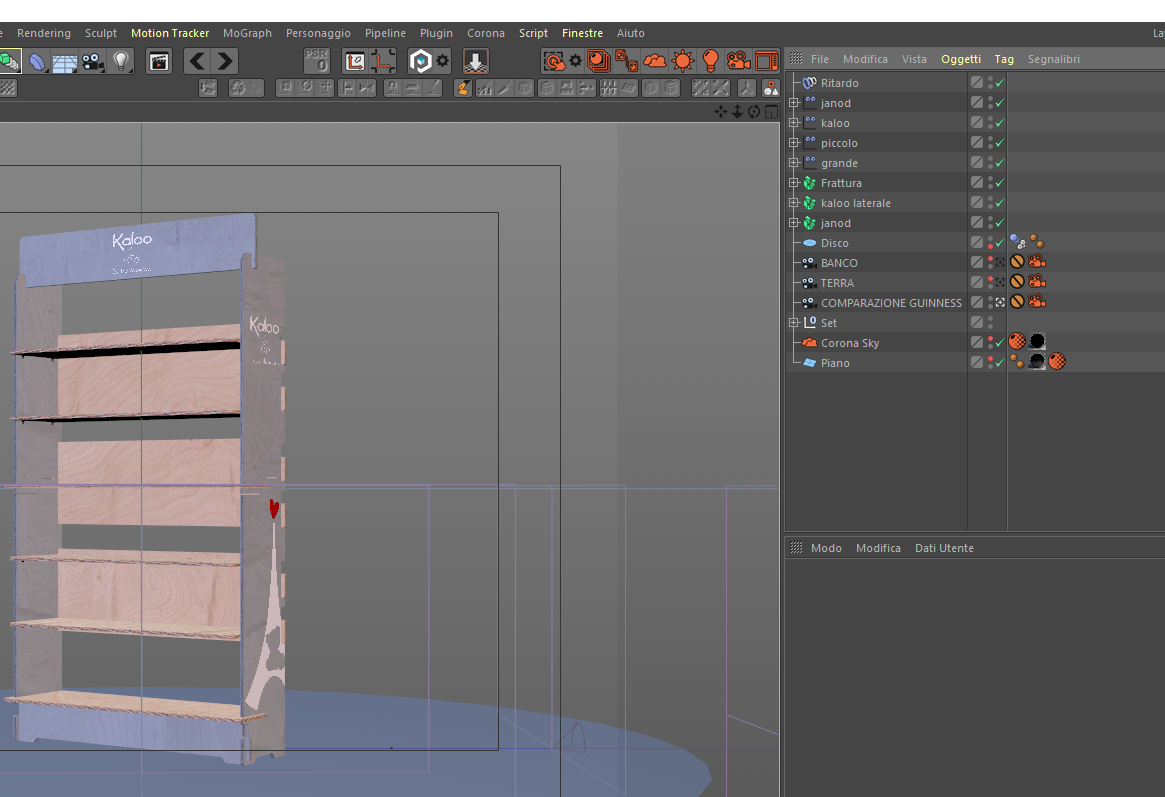Toggle enable checkmark for Corona Sky
The image size is (1165, 797).
(1000, 343)
